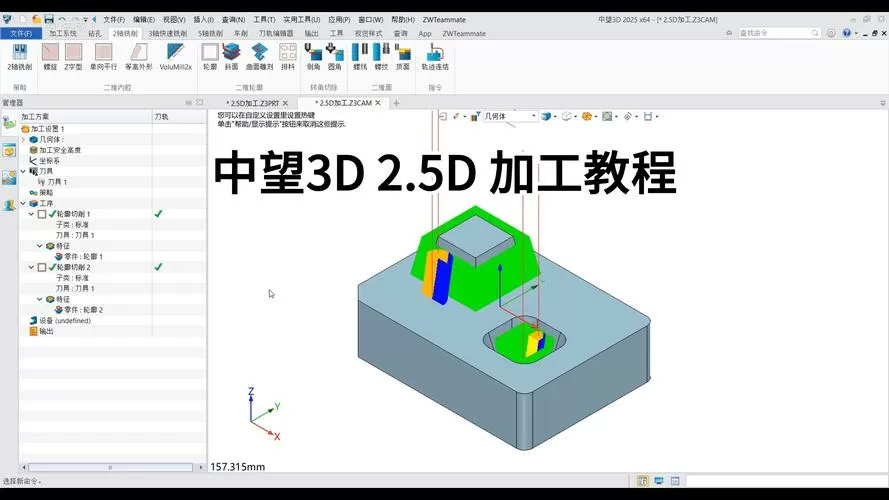Open the 编辑(E) menu
The width and height of the screenshot is (889, 500).
[x=143, y=19]
